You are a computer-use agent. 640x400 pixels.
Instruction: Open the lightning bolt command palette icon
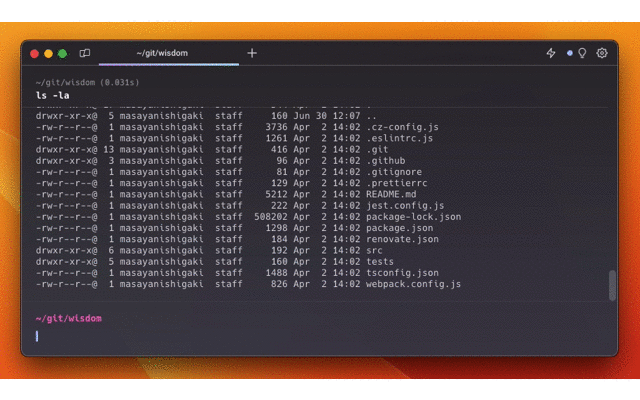tap(551, 53)
